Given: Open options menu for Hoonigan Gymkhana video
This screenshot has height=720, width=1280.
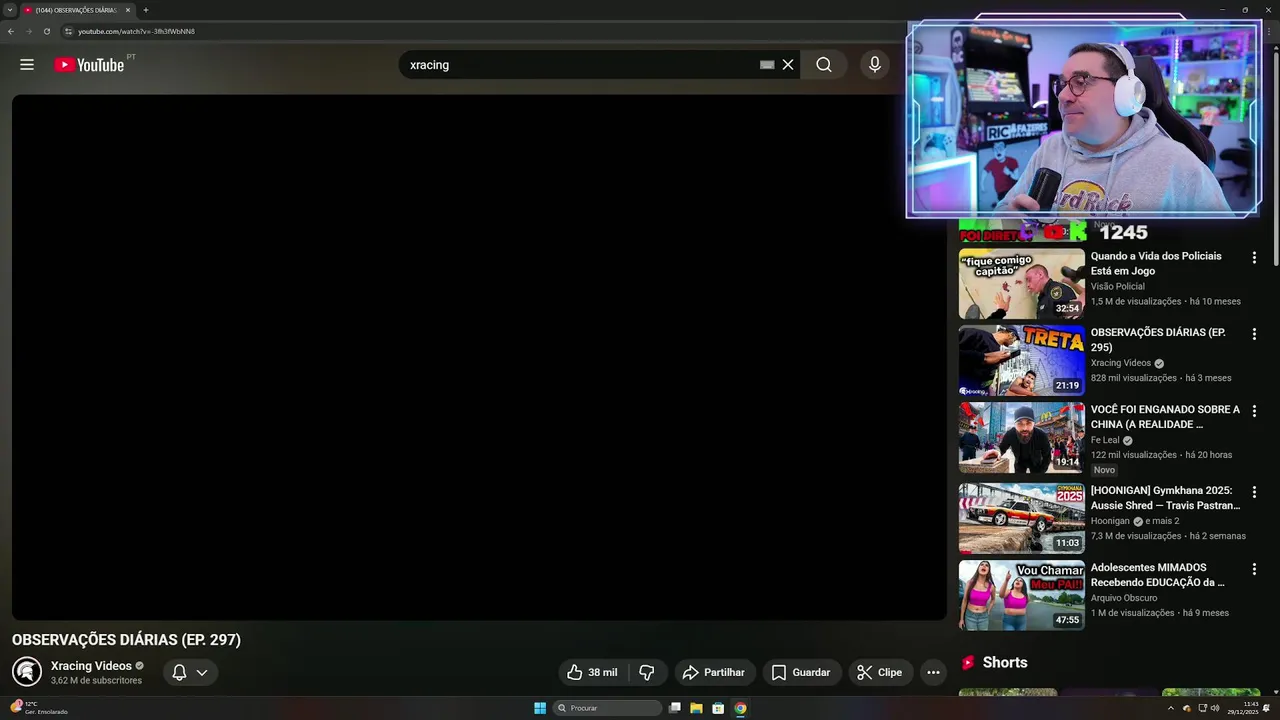Looking at the screenshot, I should (x=1254, y=492).
